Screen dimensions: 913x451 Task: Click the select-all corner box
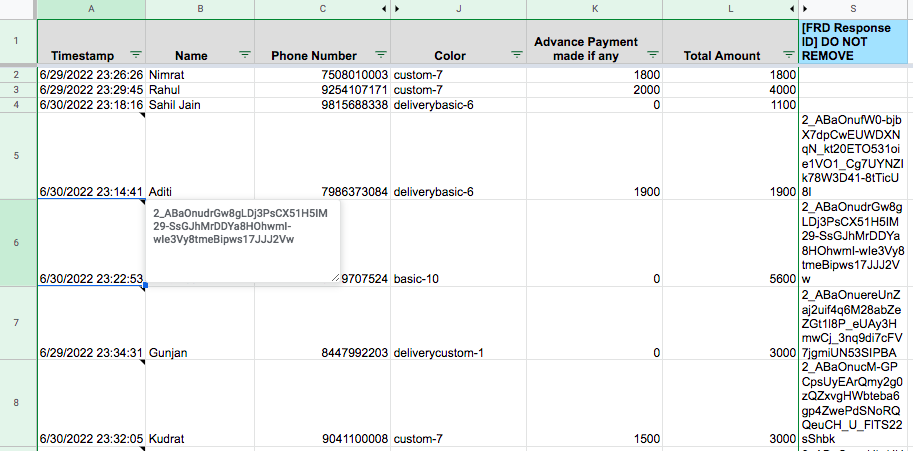coord(16,9)
